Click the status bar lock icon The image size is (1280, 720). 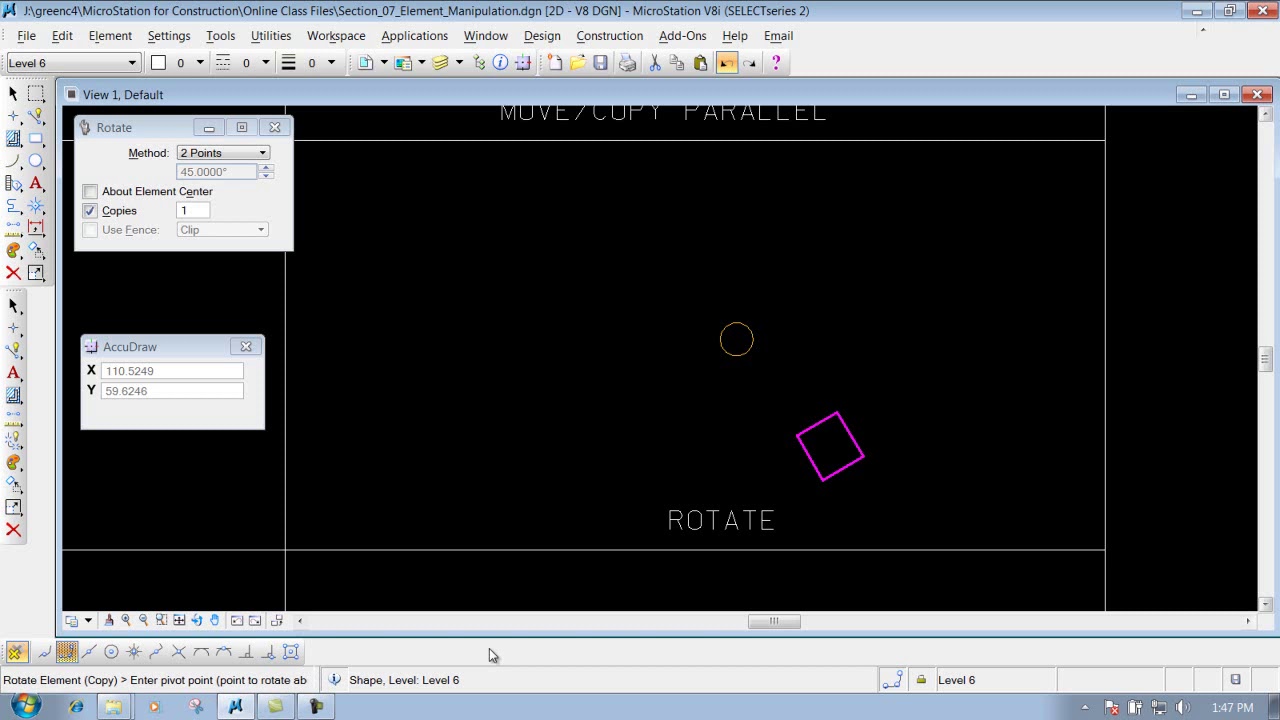(x=921, y=680)
